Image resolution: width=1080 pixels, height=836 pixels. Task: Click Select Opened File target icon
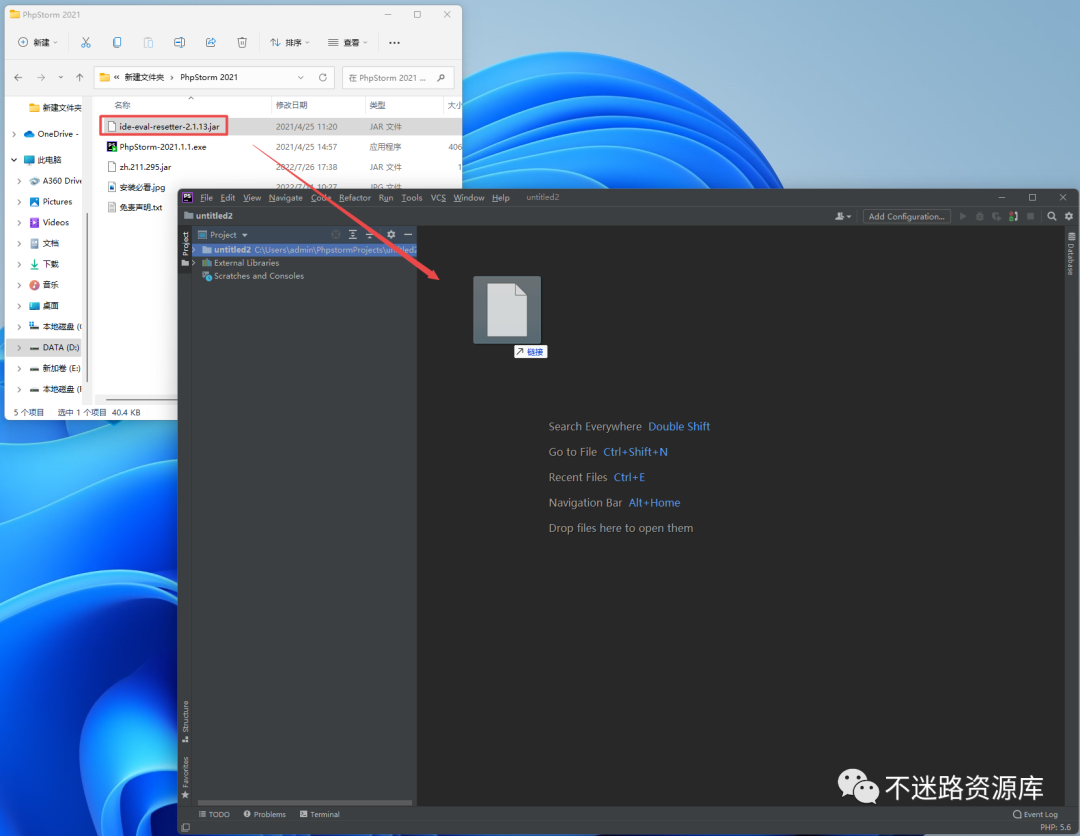335,235
